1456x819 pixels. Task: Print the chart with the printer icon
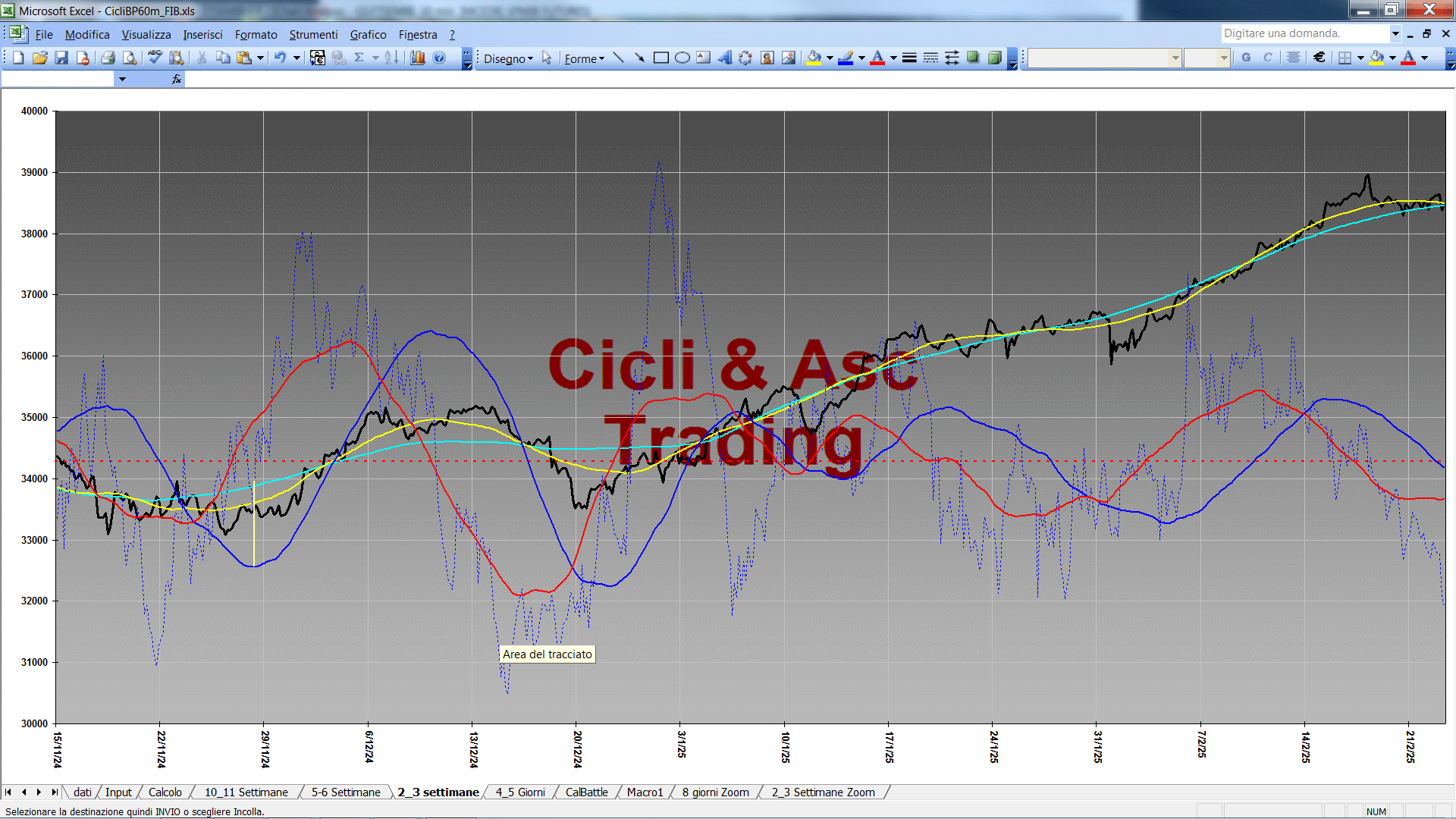point(108,58)
